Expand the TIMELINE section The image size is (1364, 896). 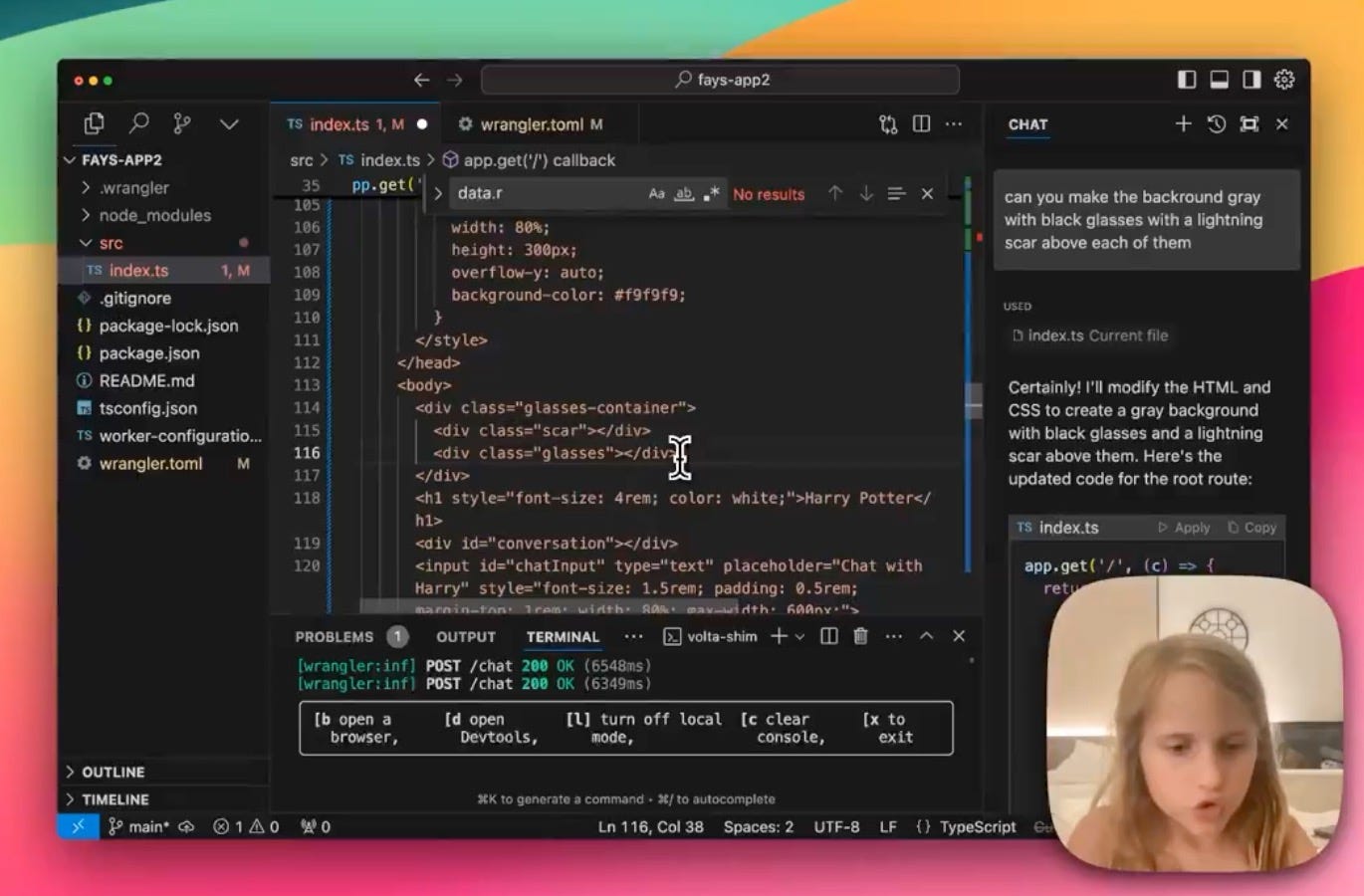point(163,799)
